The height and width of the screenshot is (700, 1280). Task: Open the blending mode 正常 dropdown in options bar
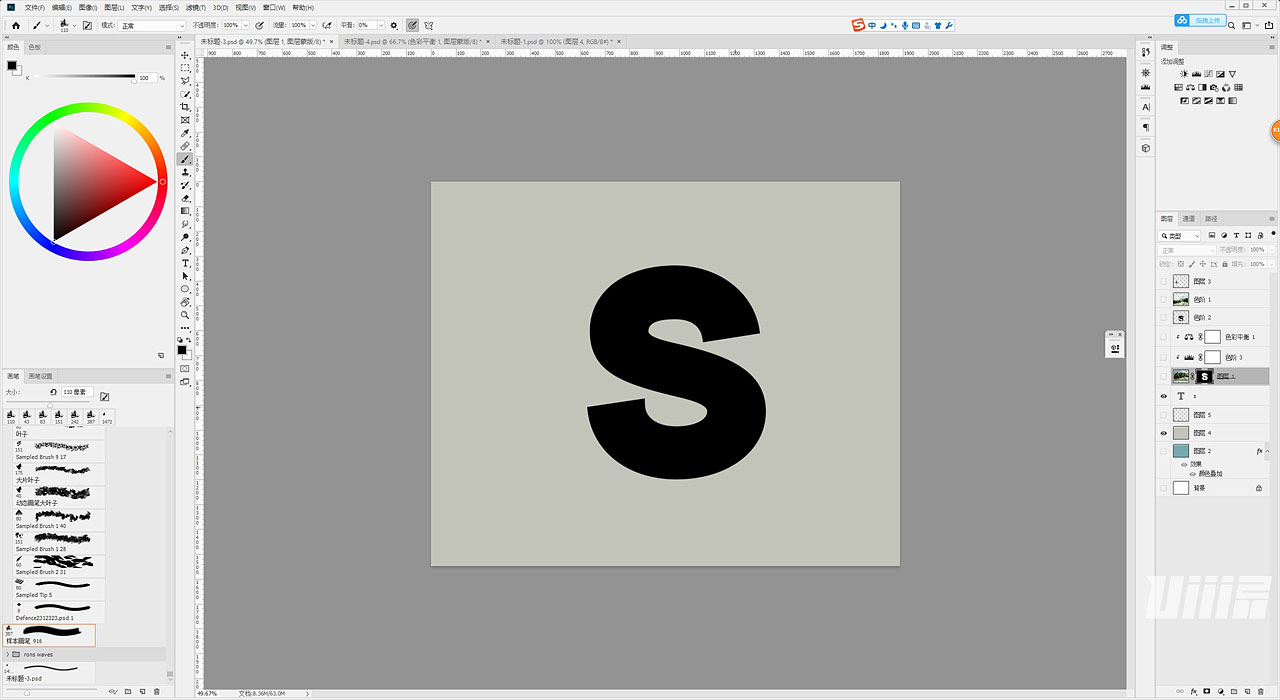(152, 25)
